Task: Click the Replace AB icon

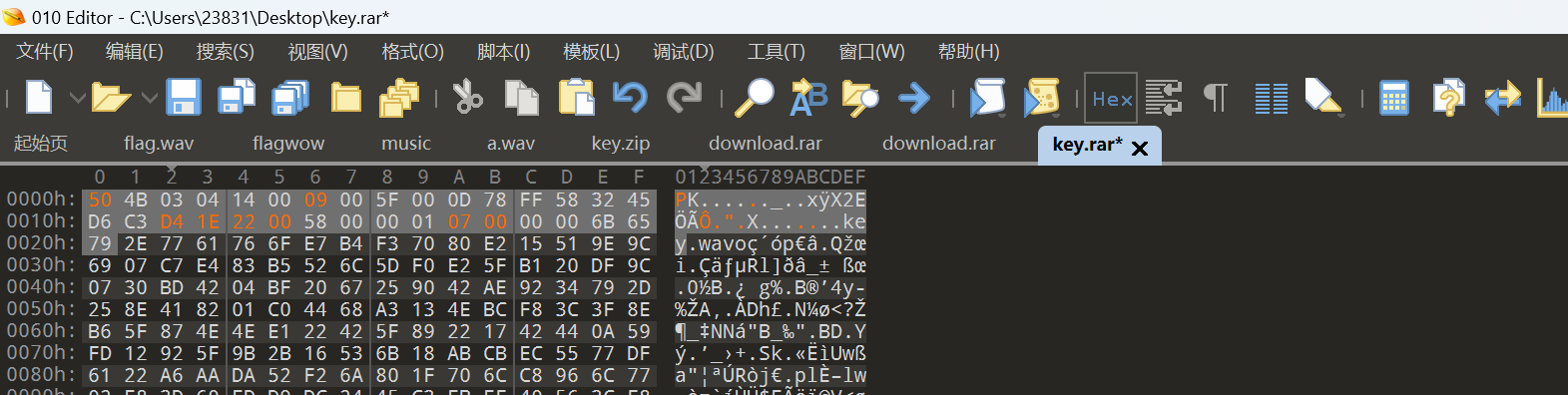Action: 808,98
